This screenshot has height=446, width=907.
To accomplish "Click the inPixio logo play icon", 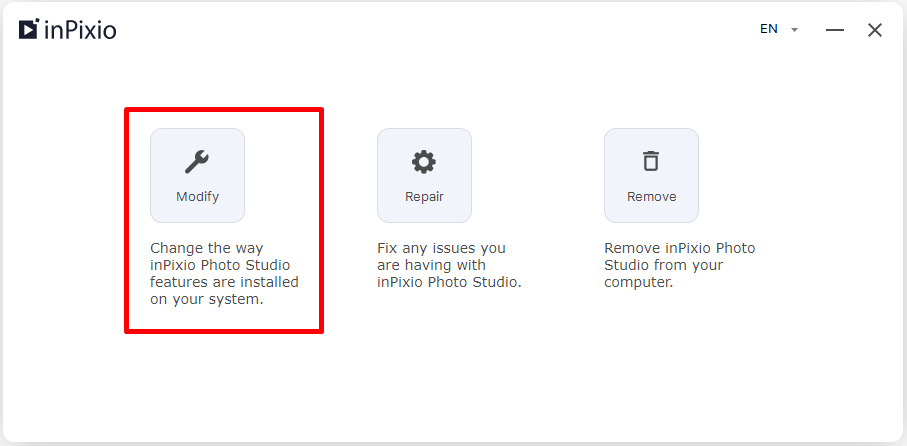I will coord(29,29).
